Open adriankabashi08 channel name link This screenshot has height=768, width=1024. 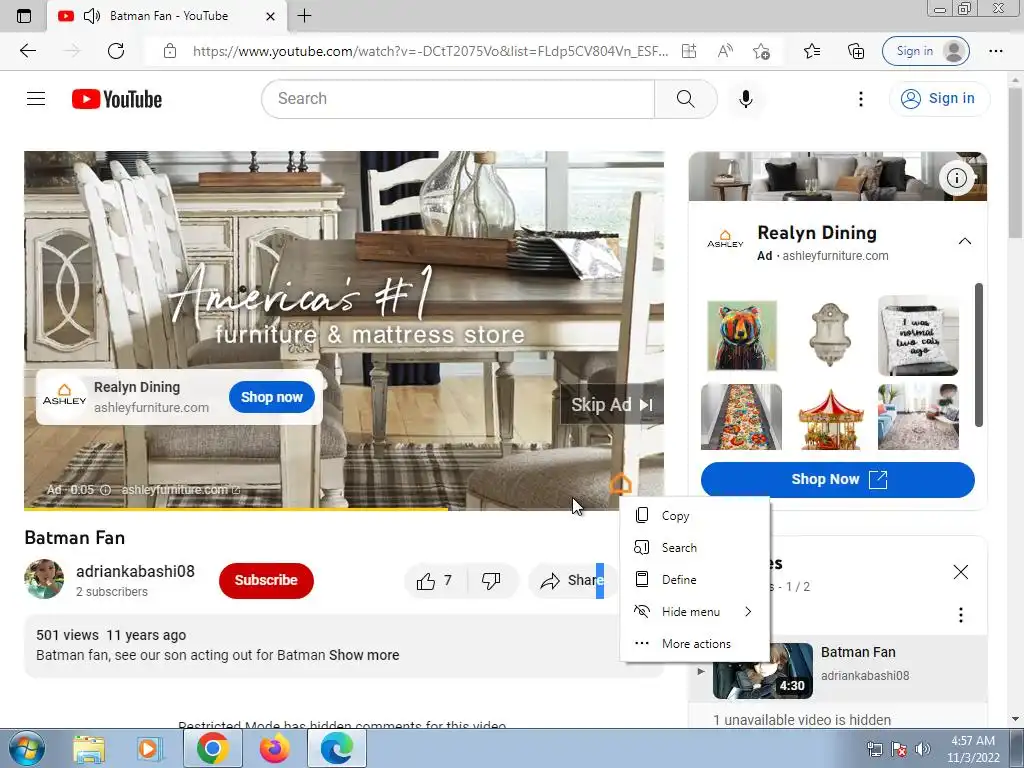(x=135, y=571)
